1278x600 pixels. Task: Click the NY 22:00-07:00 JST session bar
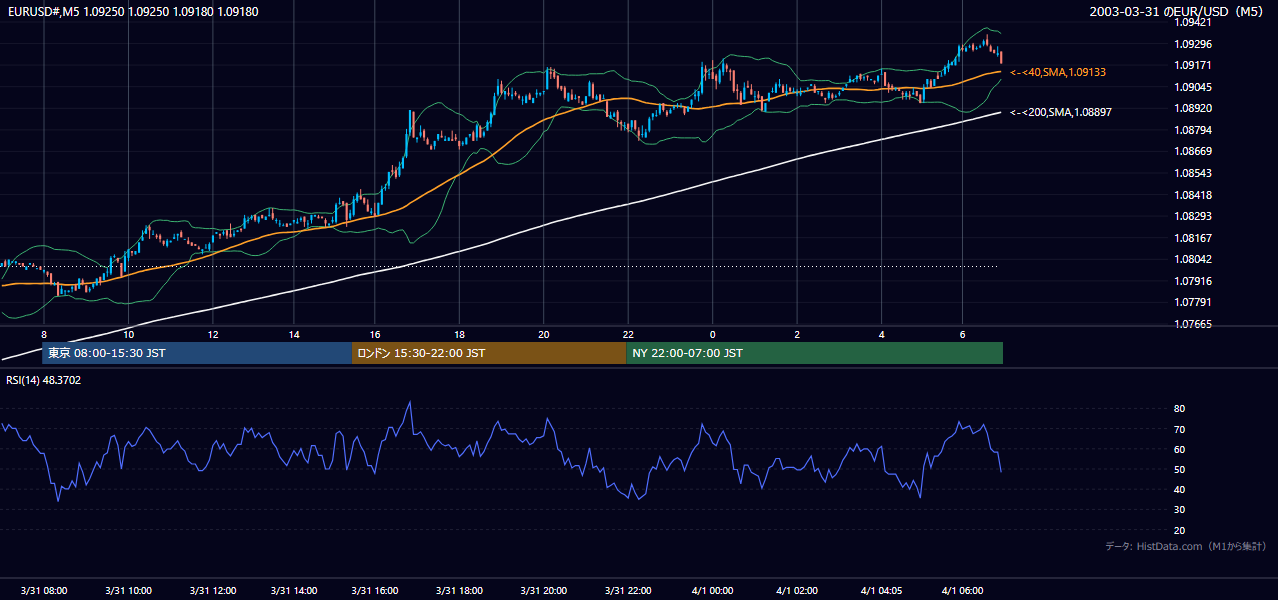[x=814, y=353]
